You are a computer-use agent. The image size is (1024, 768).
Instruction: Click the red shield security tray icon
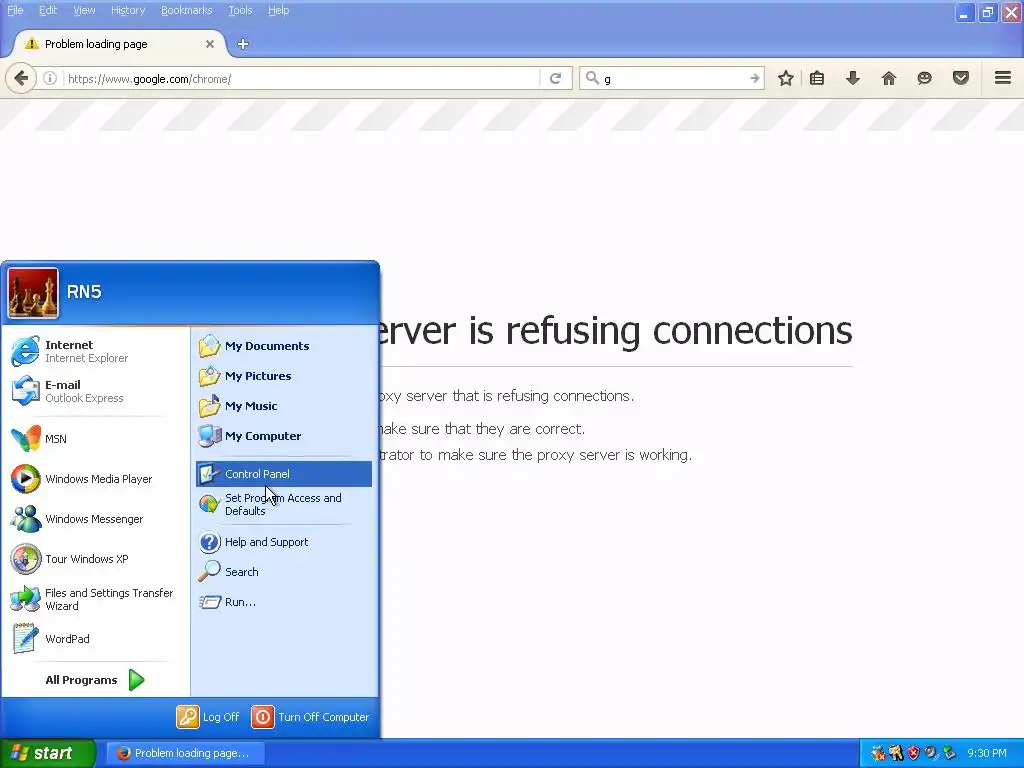click(914, 753)
